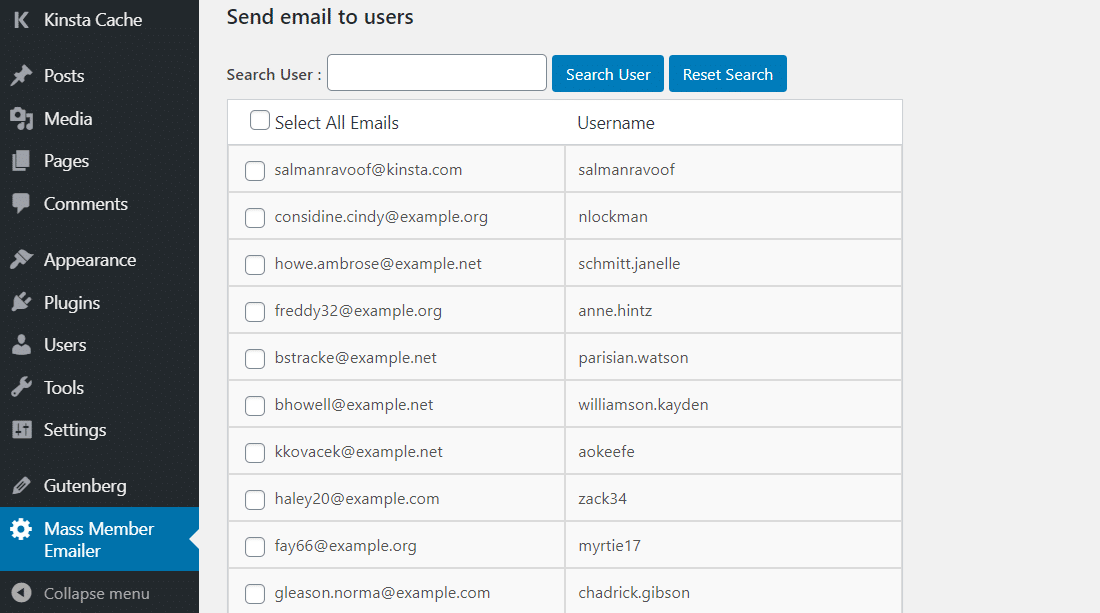Click the Pages icon in the sidebar
Viewport: 1100px width, 613px height.
coord(23,160)
